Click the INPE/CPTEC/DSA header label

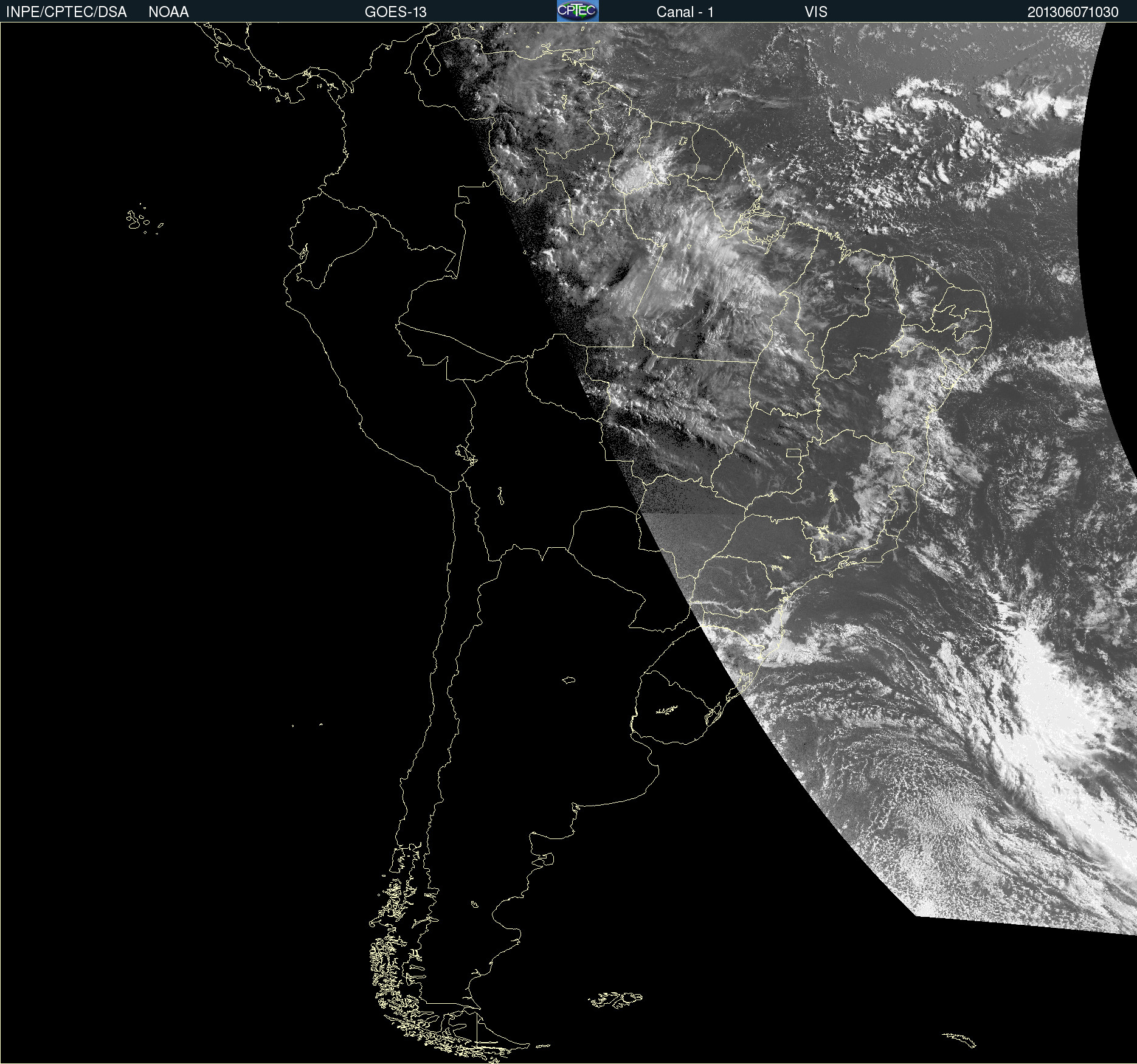(66, 12)
